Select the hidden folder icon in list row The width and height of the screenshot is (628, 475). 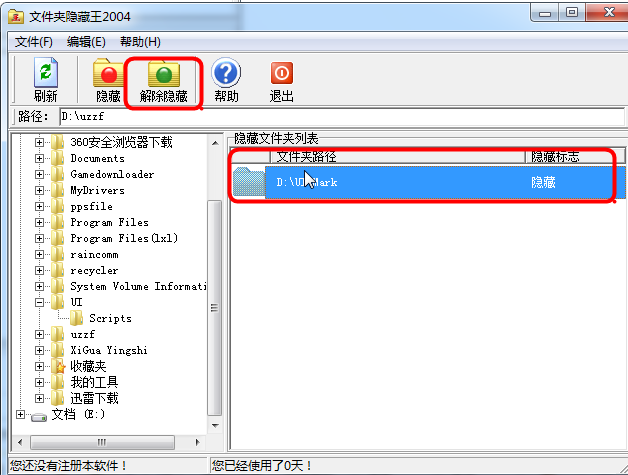coord(249,182)
